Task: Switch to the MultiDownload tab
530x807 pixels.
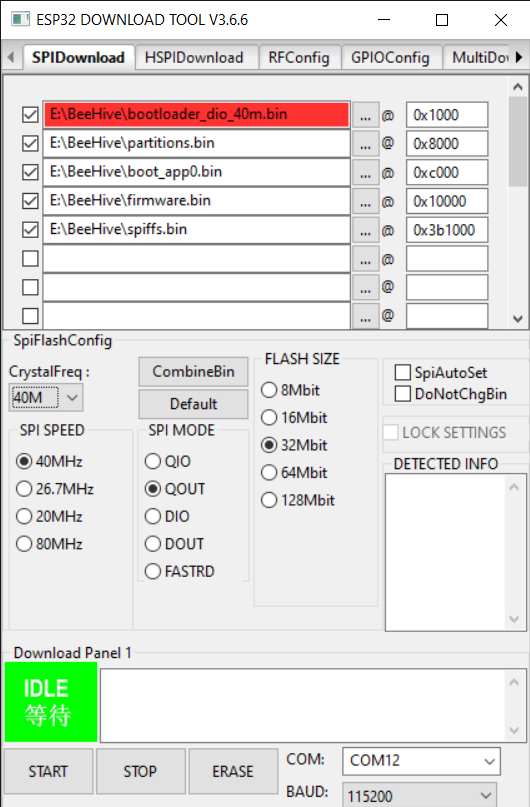Action: click(477, 57)
